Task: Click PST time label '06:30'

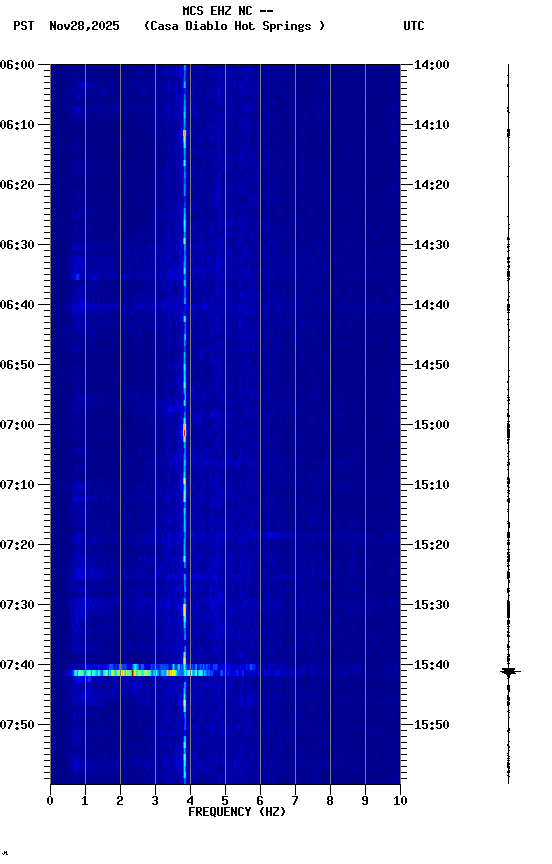Action: tap(17, 245)
